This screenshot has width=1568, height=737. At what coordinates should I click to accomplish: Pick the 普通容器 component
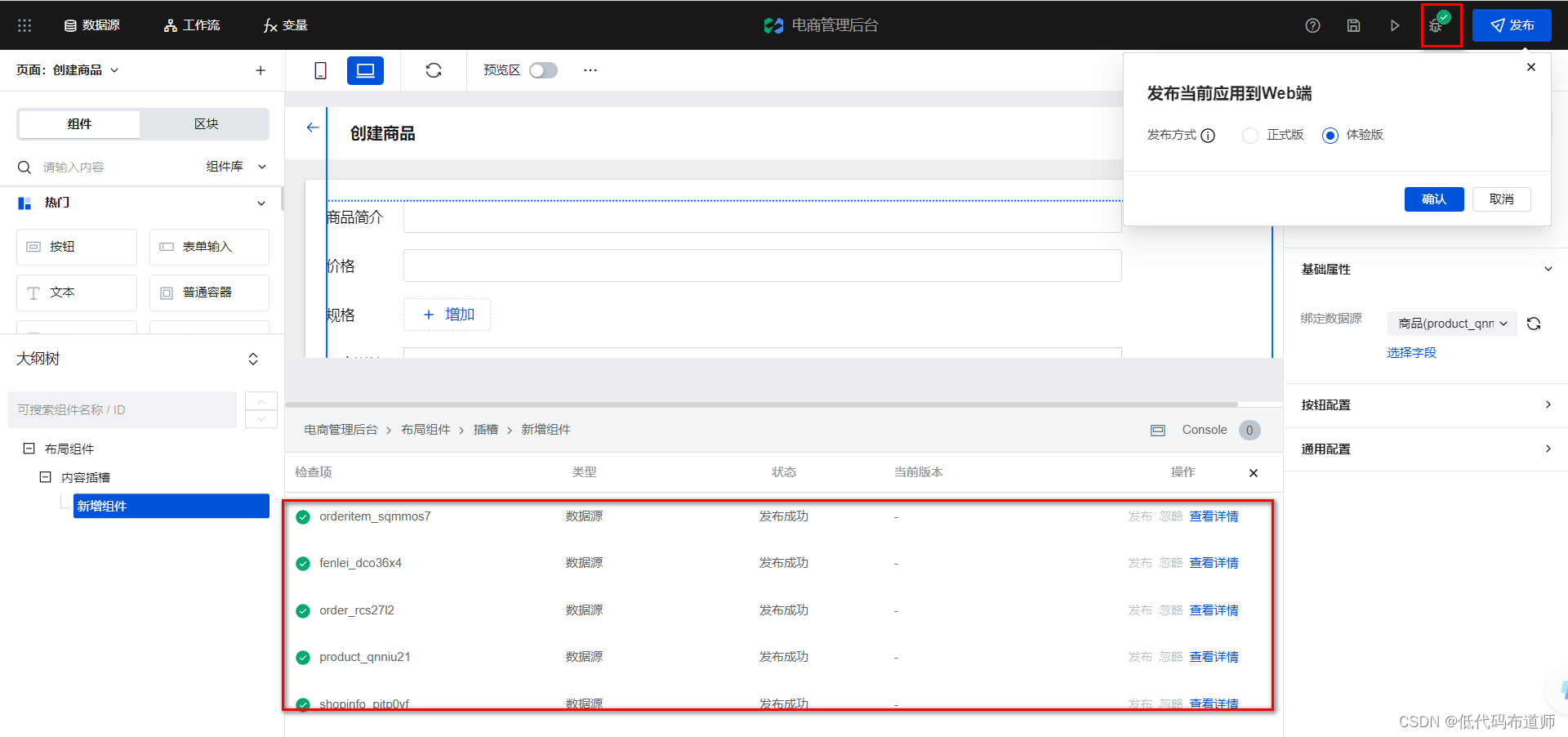209,293
